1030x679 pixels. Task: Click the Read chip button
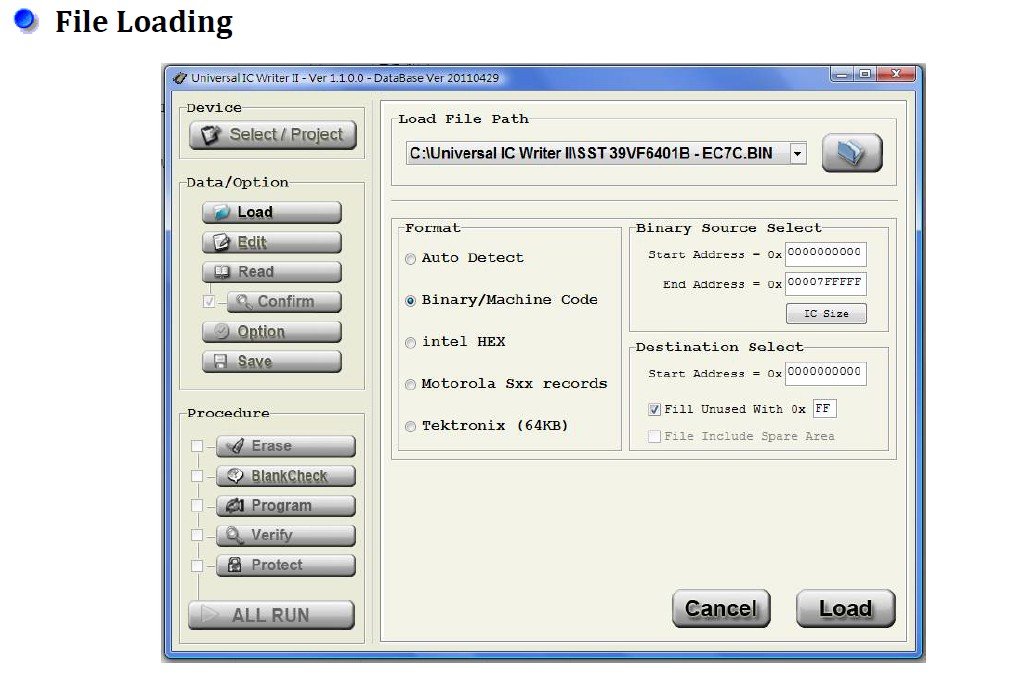272,272
